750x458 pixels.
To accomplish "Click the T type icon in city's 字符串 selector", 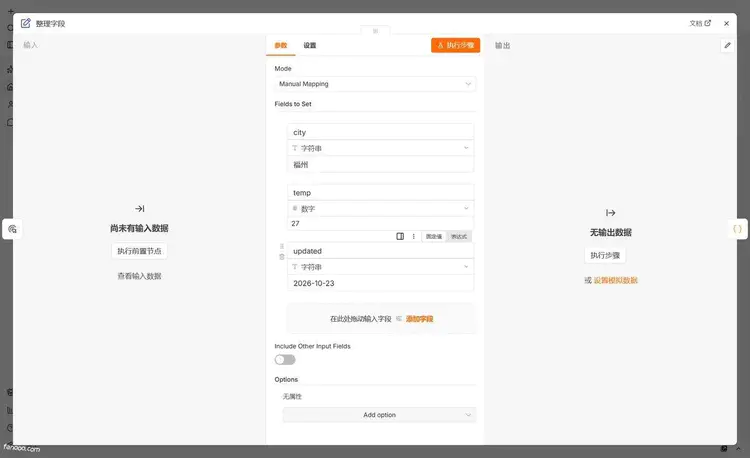I will coord(295,148).
